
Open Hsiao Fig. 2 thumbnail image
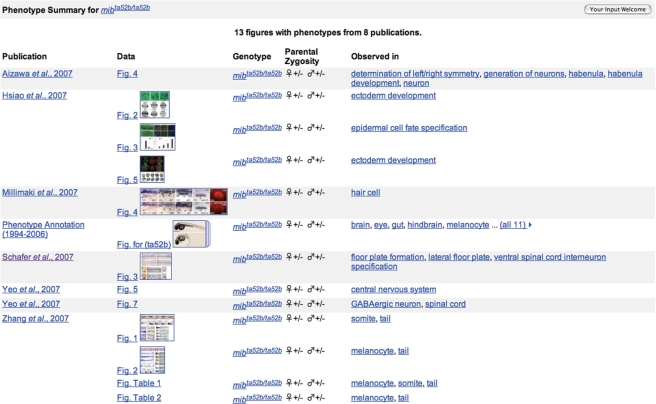[158, 103]
